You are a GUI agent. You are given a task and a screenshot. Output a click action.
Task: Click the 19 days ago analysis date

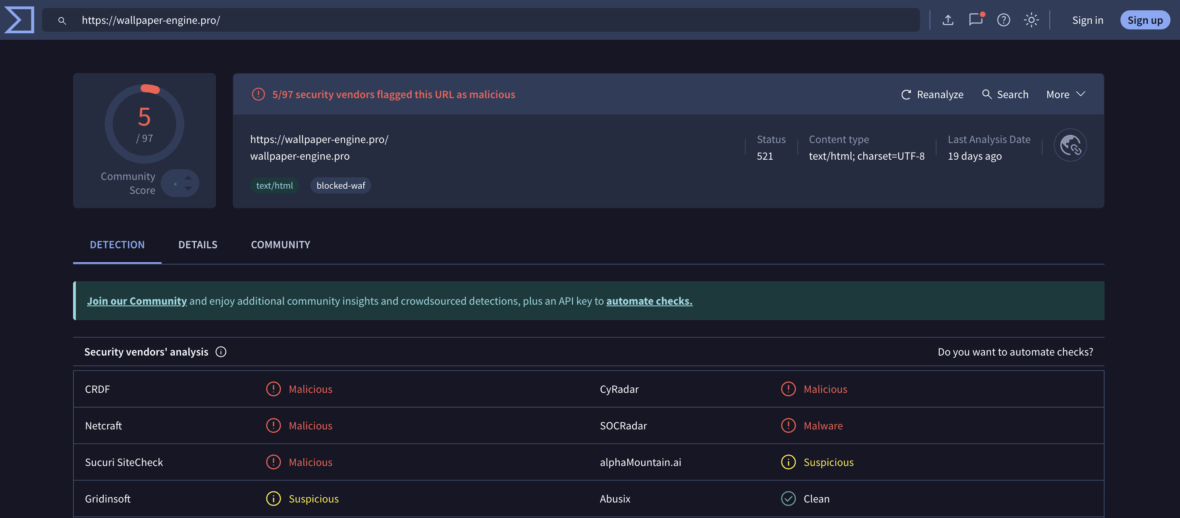(975, 157)
